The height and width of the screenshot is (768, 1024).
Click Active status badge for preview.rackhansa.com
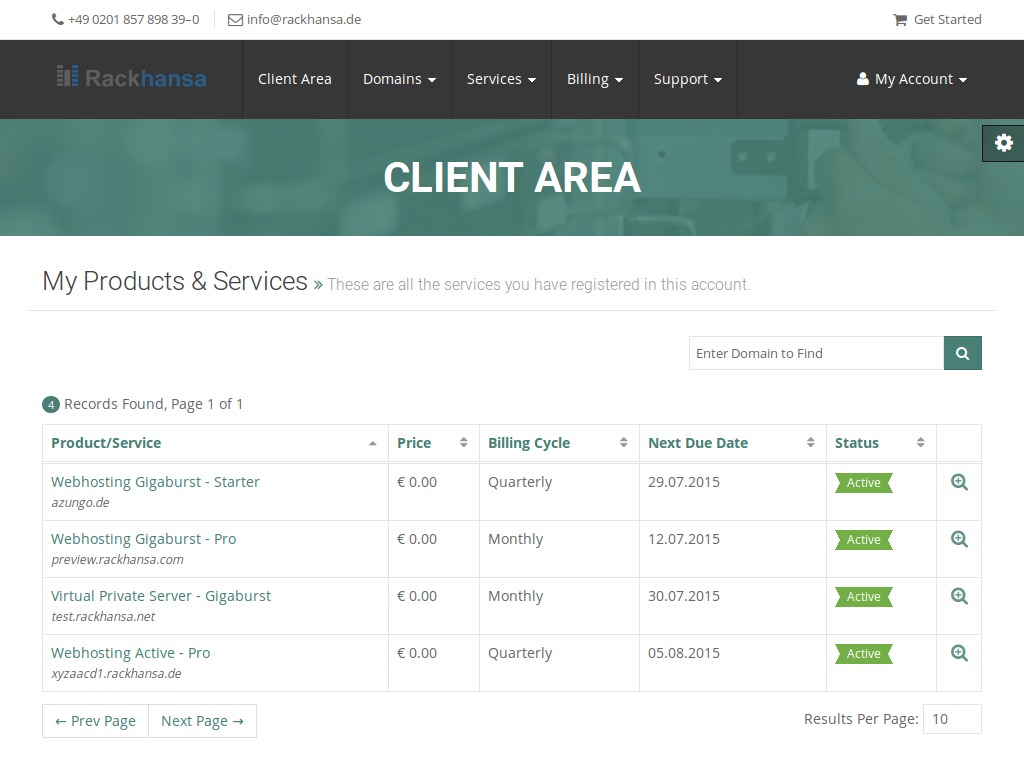coord(863,539)
